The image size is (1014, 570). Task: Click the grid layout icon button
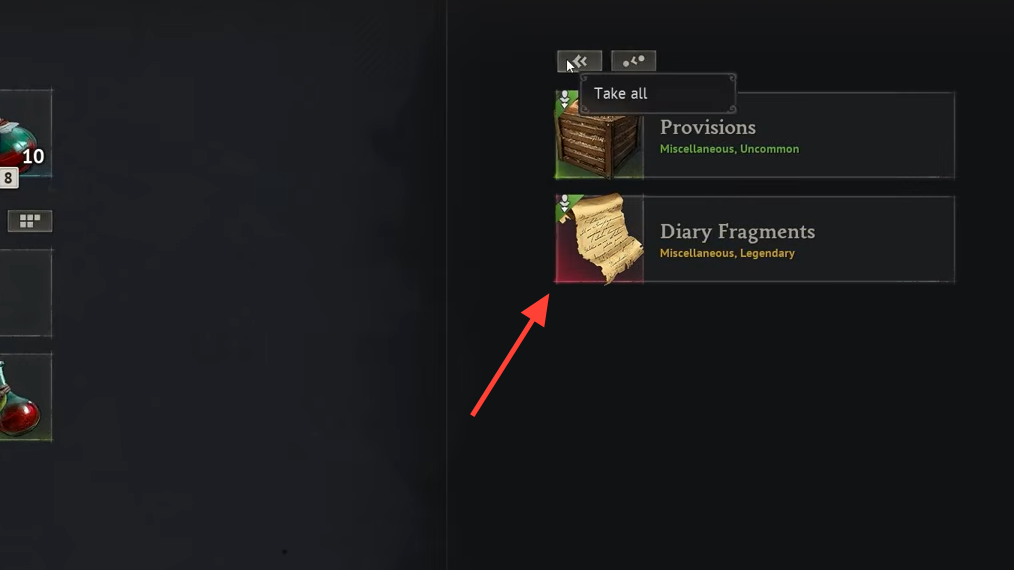(30, 221)
